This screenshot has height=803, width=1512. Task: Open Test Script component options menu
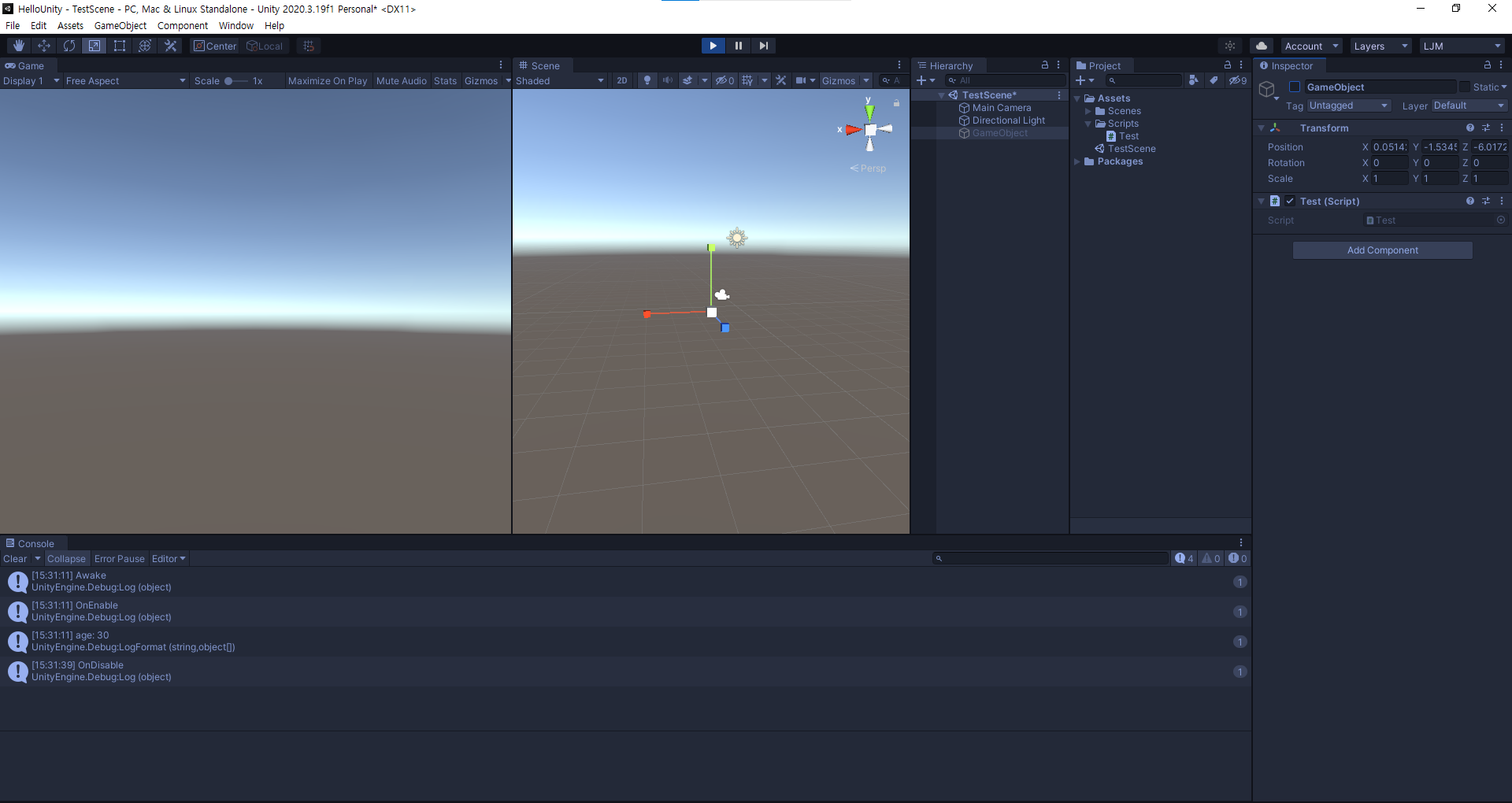[1502, 201]
